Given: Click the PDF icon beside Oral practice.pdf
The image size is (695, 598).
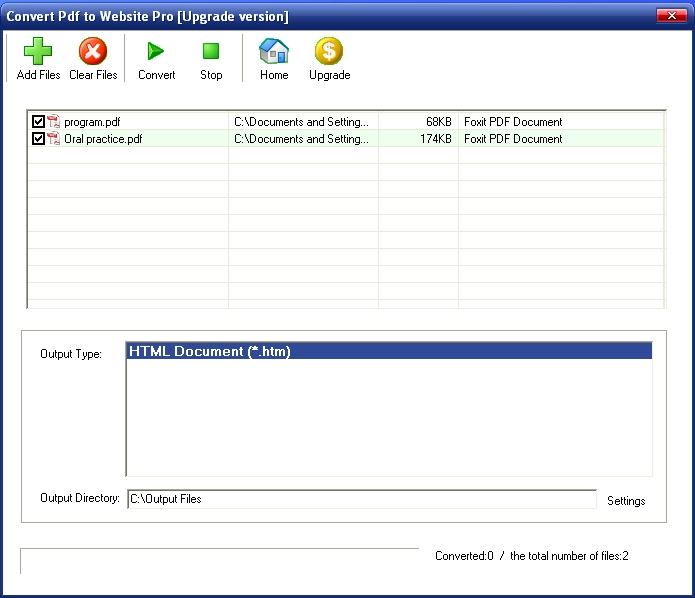Looking at the screenshot, I should pos(53,138).
